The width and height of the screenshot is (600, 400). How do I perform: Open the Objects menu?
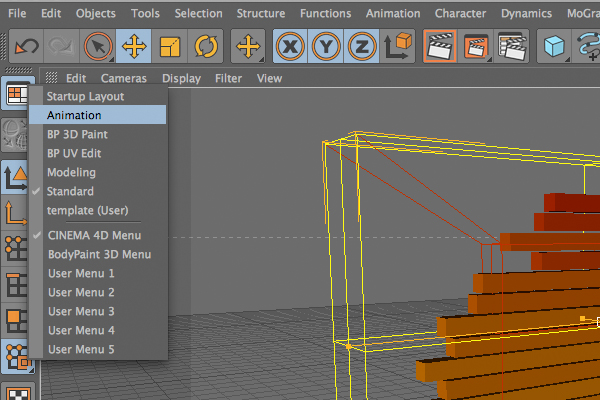tap(96, 13)
